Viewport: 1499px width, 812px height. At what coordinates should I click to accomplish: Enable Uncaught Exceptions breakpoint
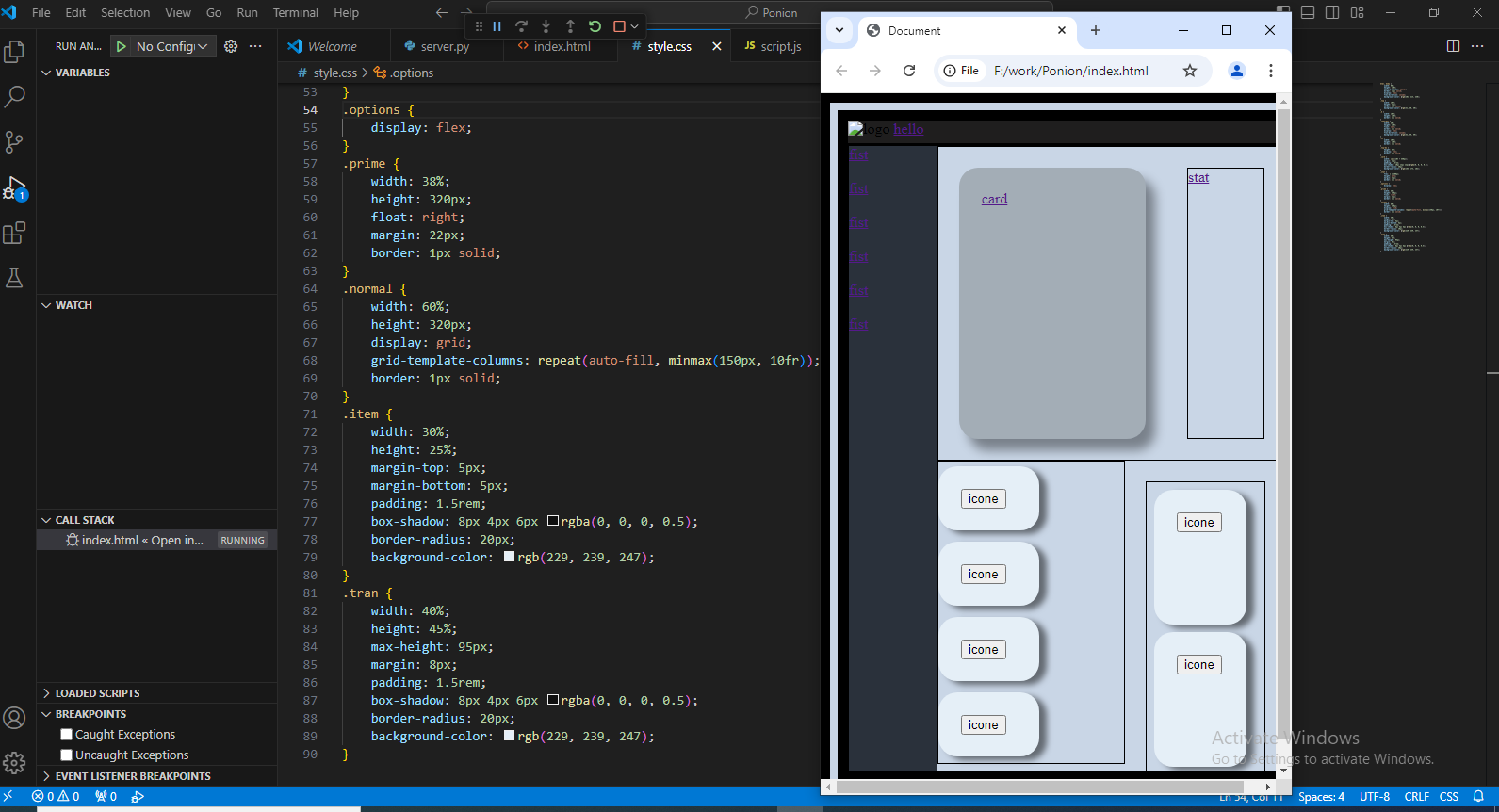[x=67, y=755]
